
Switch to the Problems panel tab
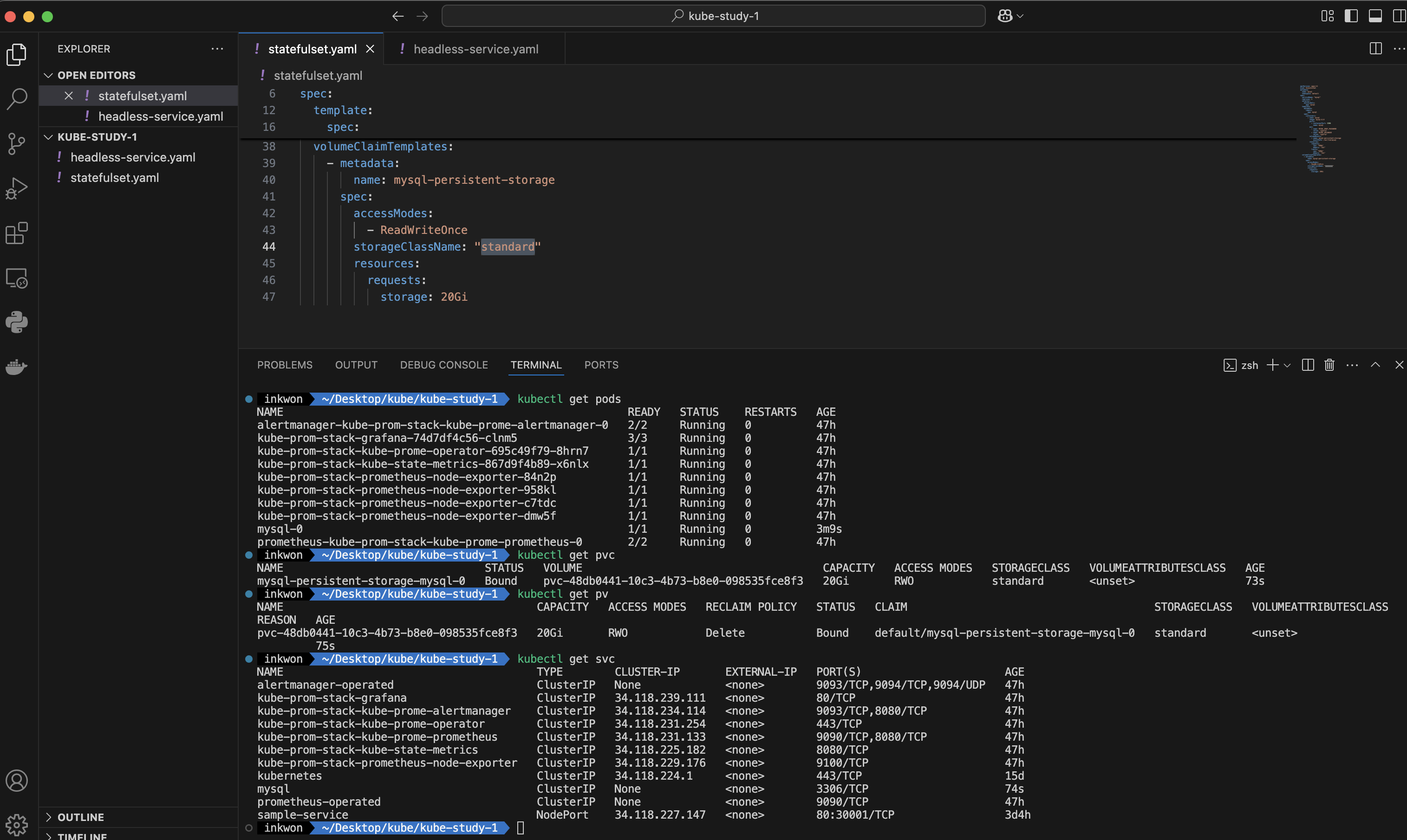(285, 365)
